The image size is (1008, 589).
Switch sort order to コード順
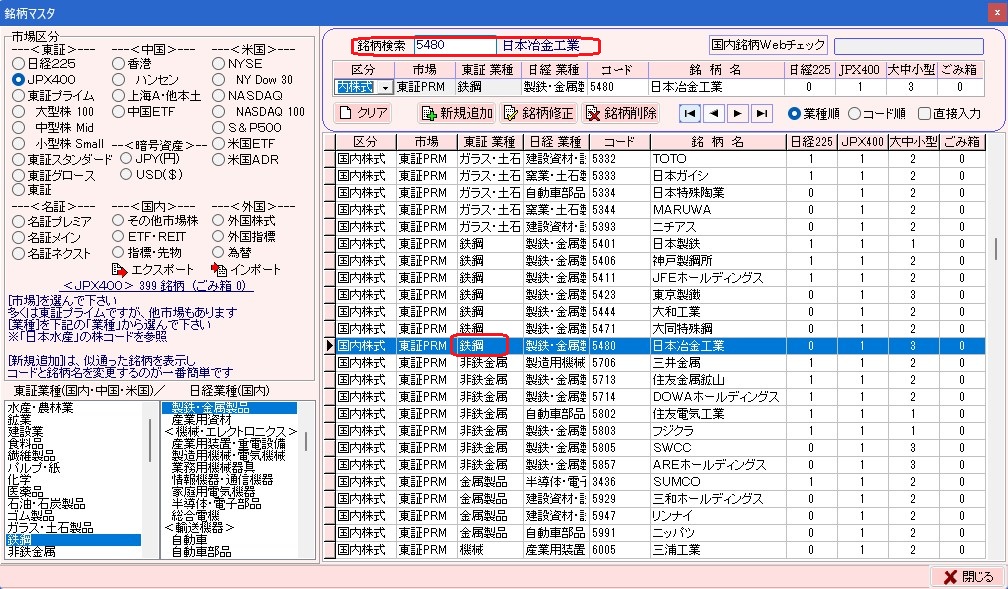coord(853,113)
